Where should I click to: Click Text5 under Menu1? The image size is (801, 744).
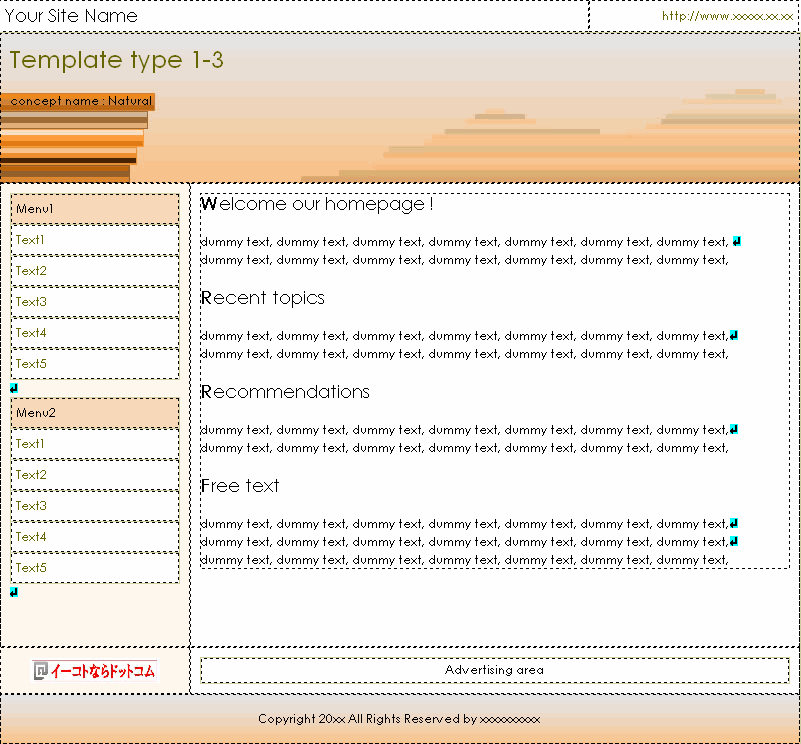click(30, 364)
